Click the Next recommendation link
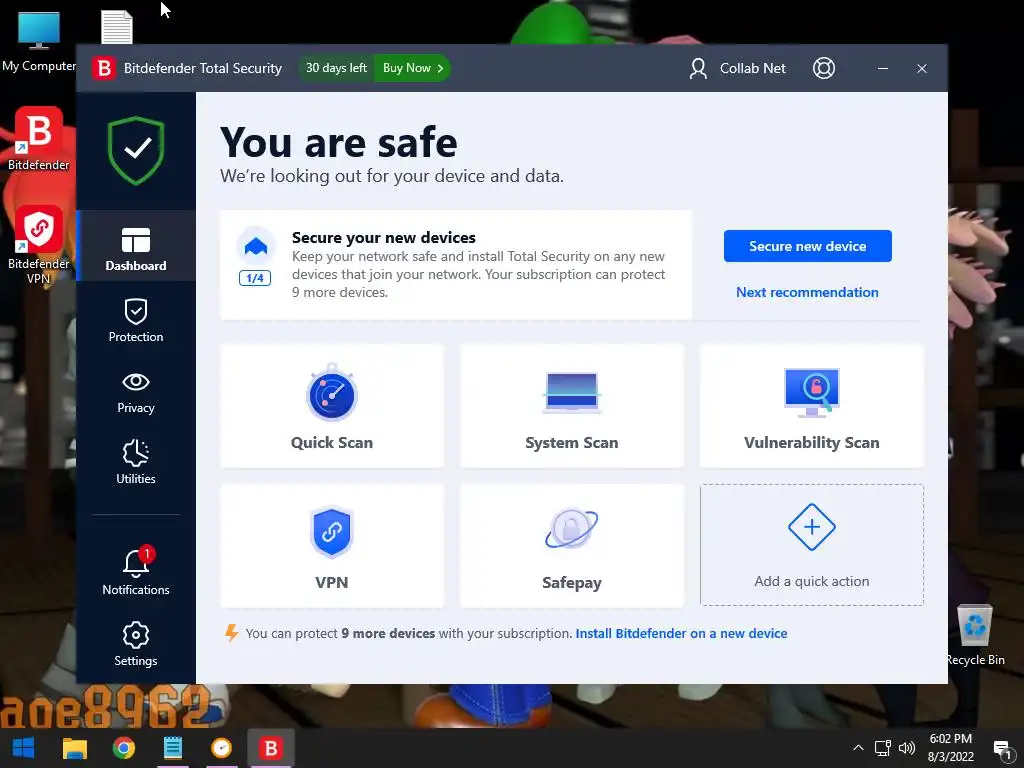 click(807, 292)
